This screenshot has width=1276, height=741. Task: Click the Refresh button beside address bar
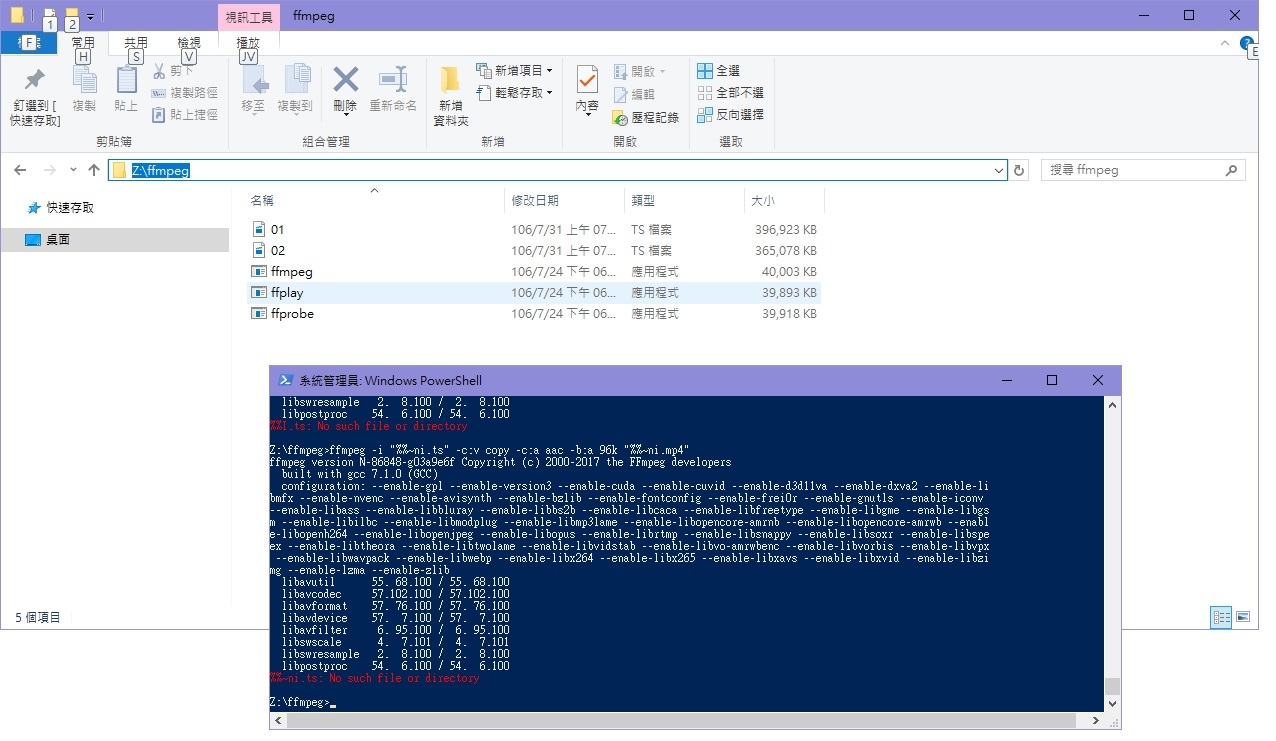tap(1019, 171)
